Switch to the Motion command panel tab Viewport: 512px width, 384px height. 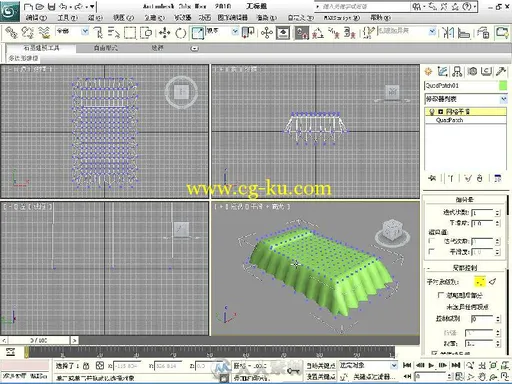(x=472, y=71)
